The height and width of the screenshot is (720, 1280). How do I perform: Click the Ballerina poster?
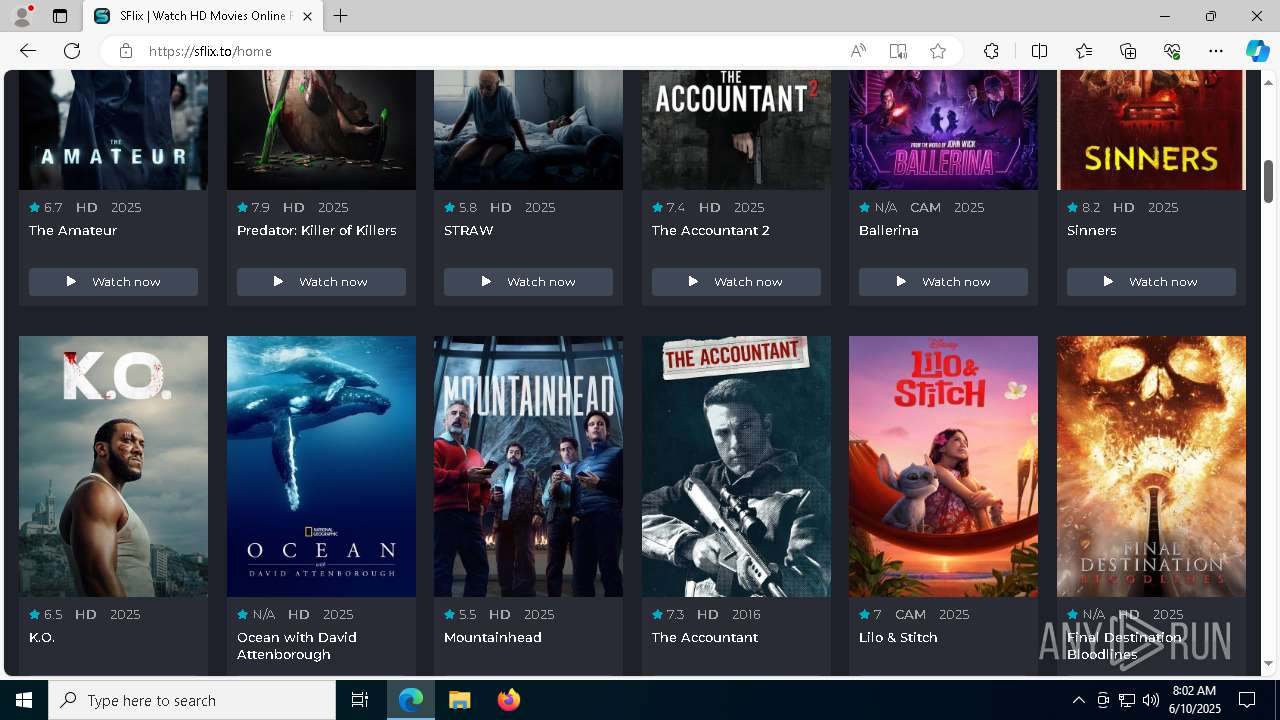coord(943,130)
